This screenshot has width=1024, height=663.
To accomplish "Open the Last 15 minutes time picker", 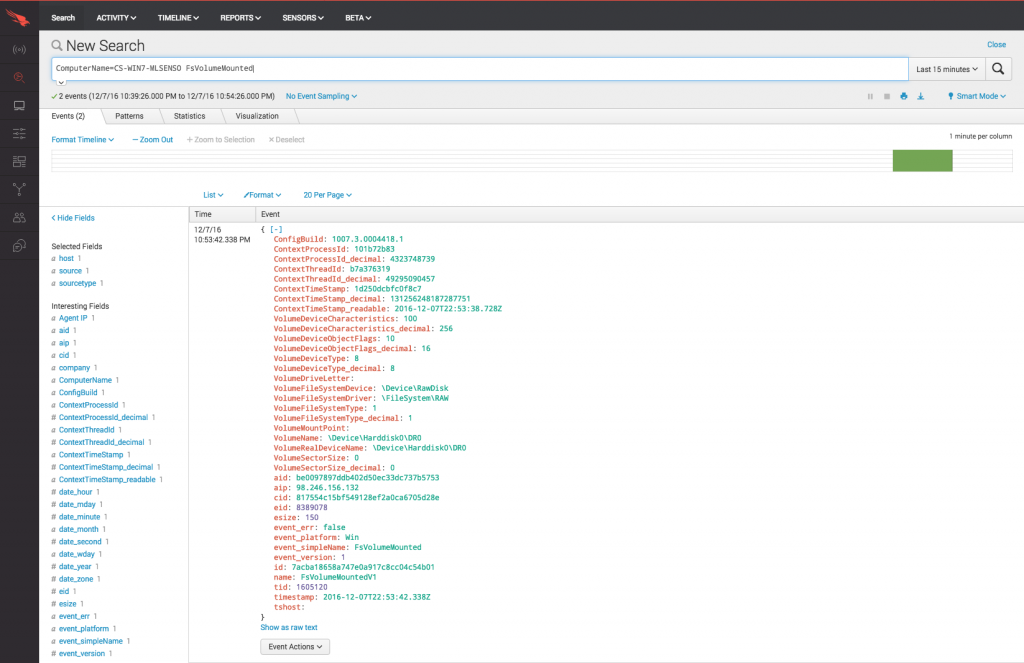I will [947, 69].
